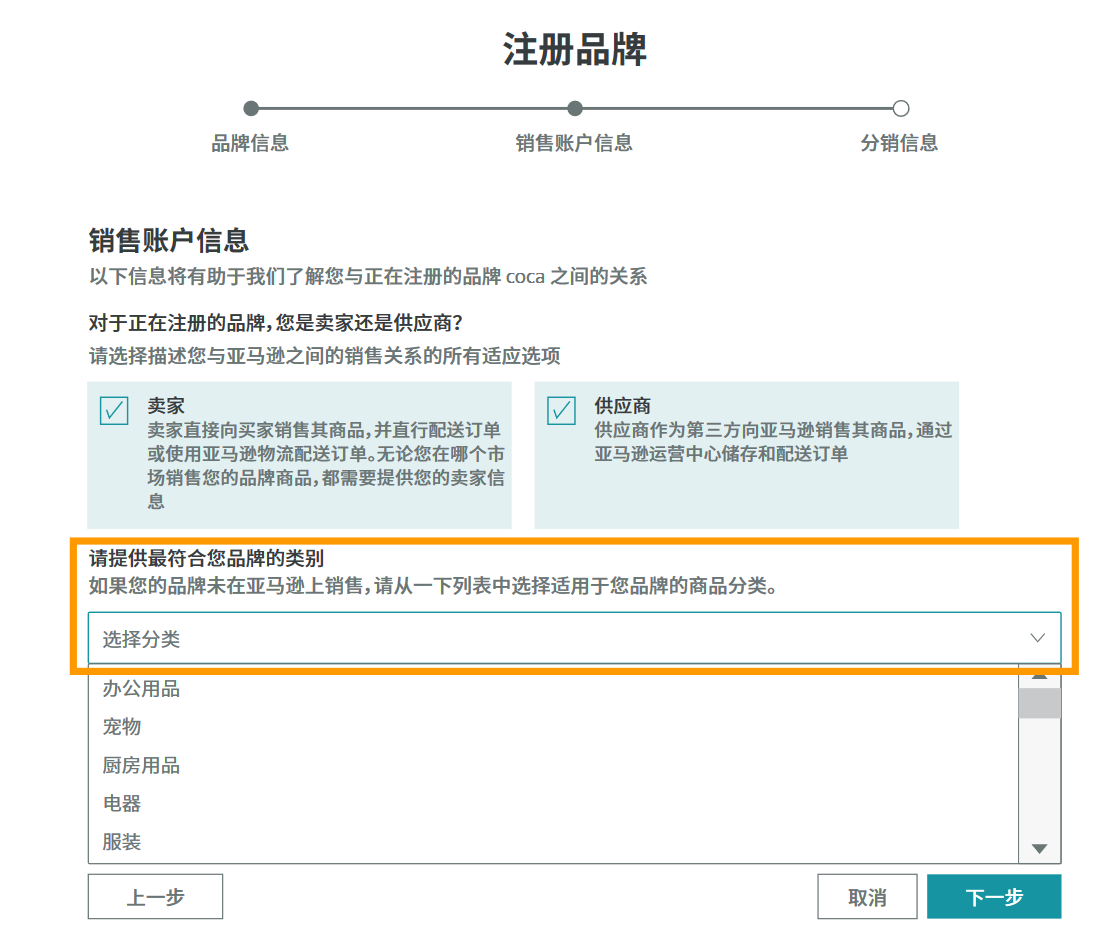Click the dropdown chevron arrow of 选择分类
Image resolution: width=1098 pixels, height=934 pixels.
click(1037, 638)
